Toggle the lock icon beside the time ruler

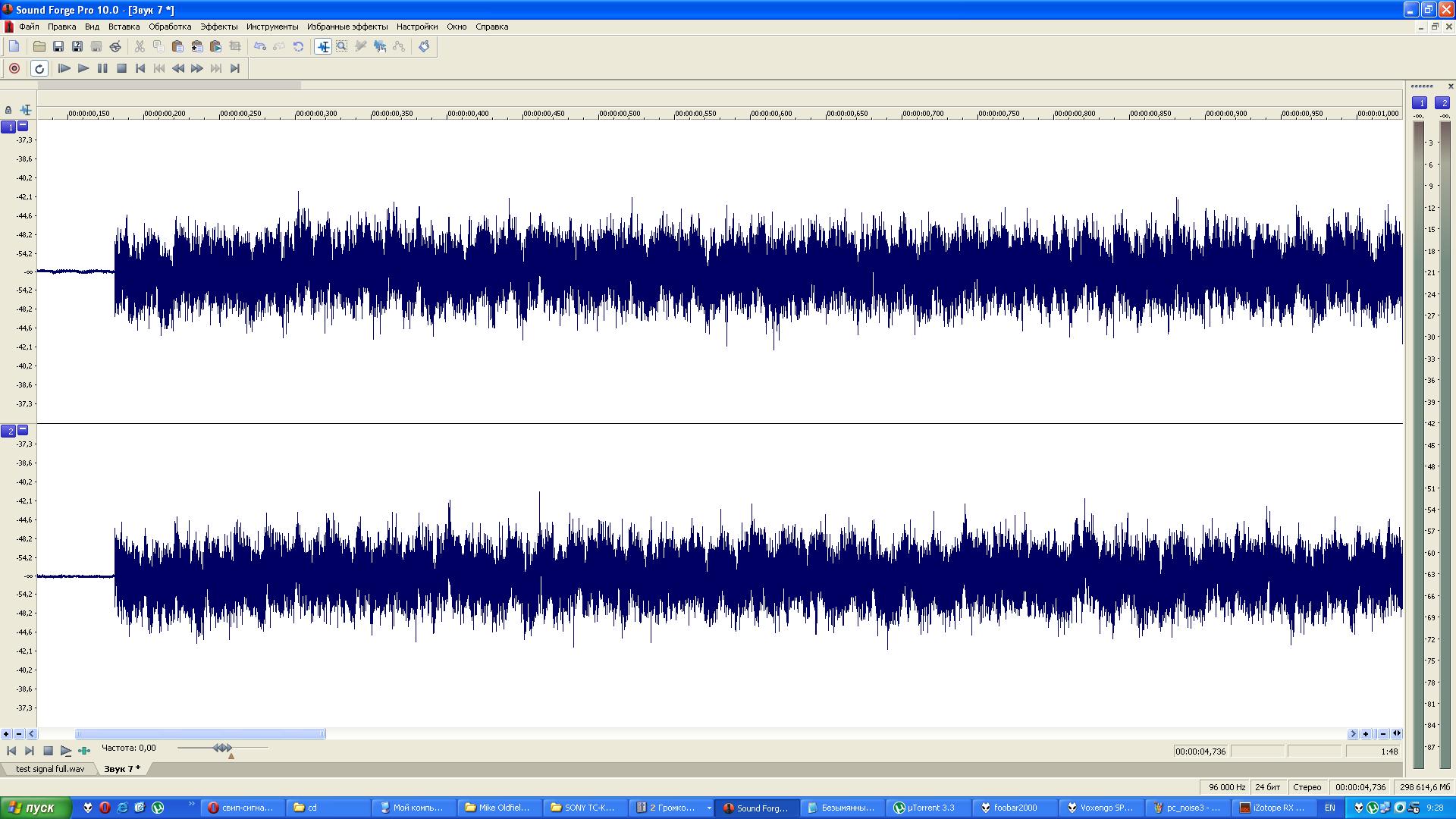pyautogui.click(x=8, y=110)
